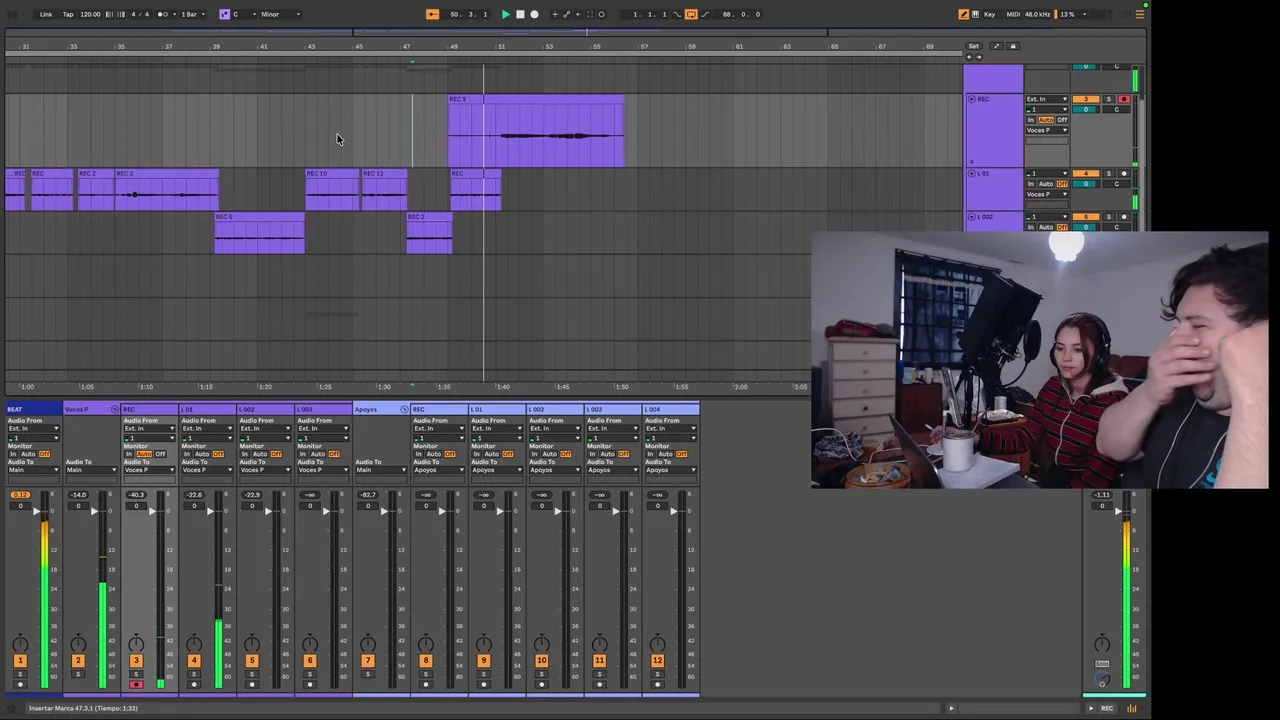Solo the arrangement REC track

(1108, 99)
